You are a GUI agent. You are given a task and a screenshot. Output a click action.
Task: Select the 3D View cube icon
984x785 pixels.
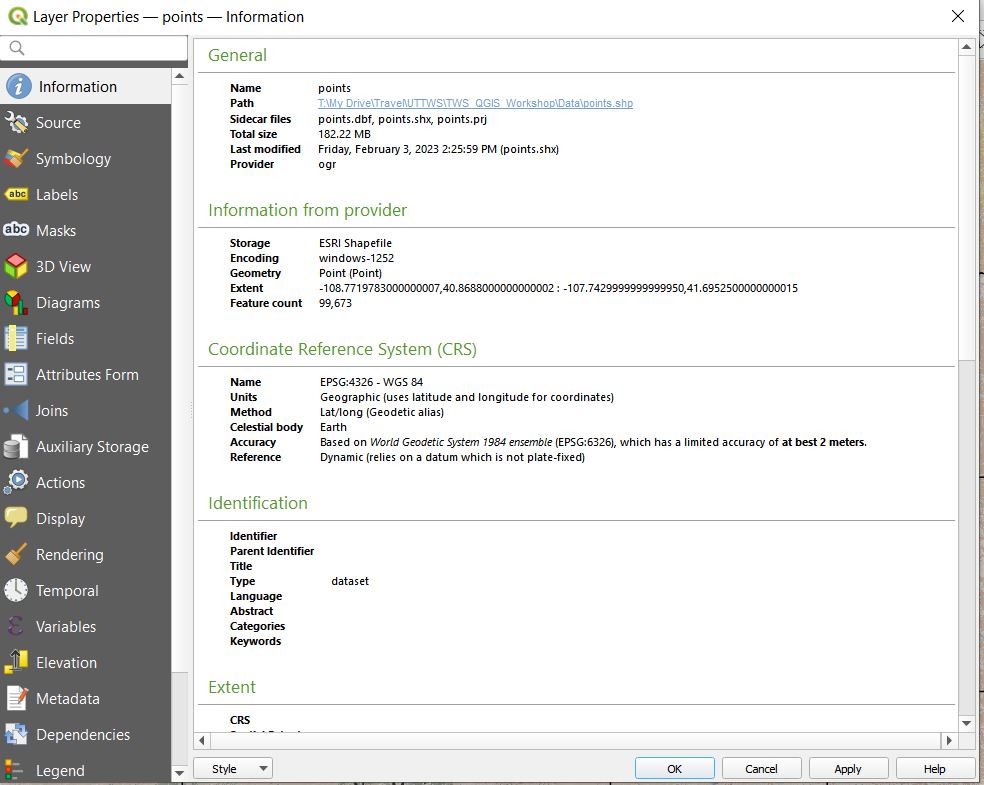point(17,267)
